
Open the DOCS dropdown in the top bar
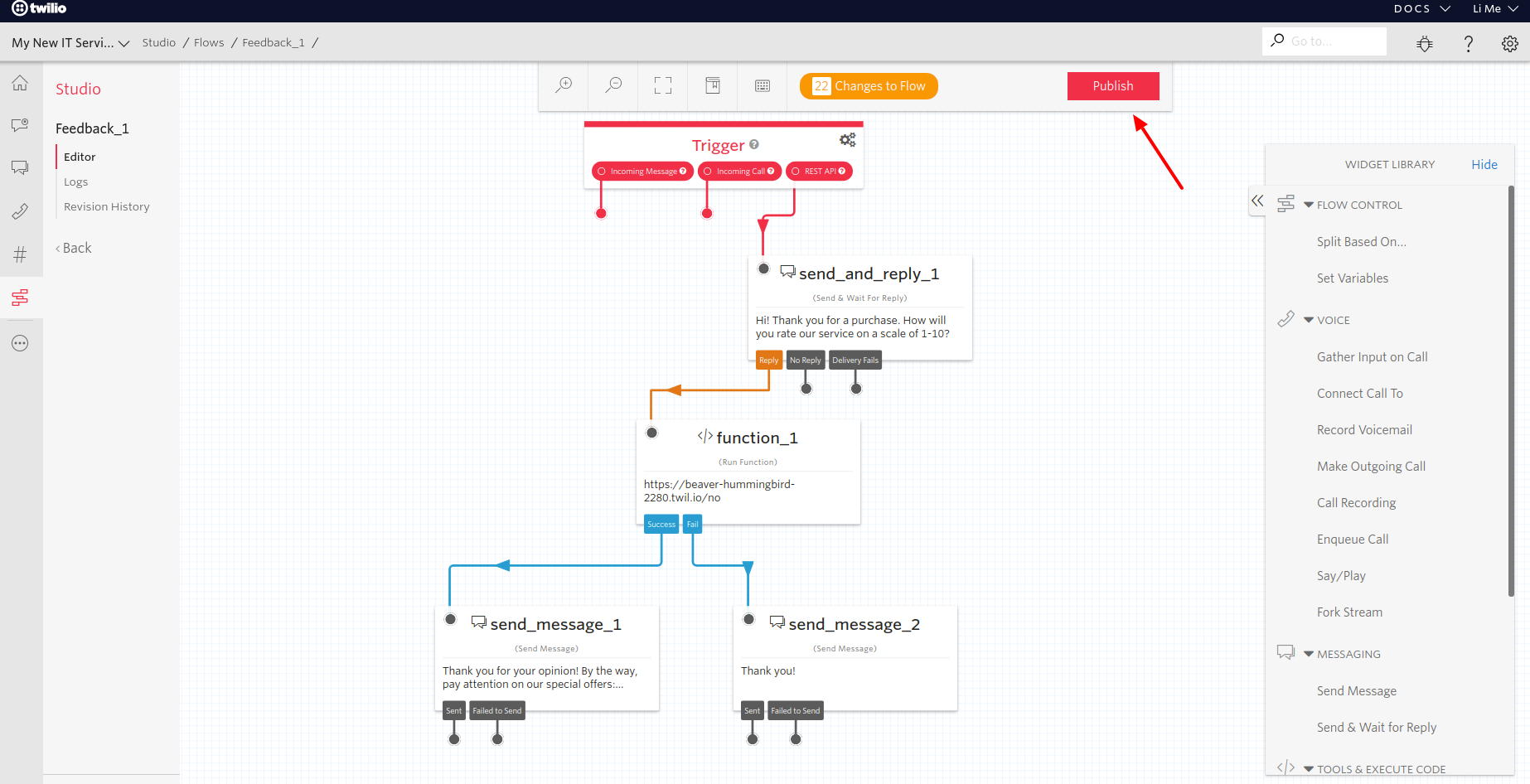1421,8
